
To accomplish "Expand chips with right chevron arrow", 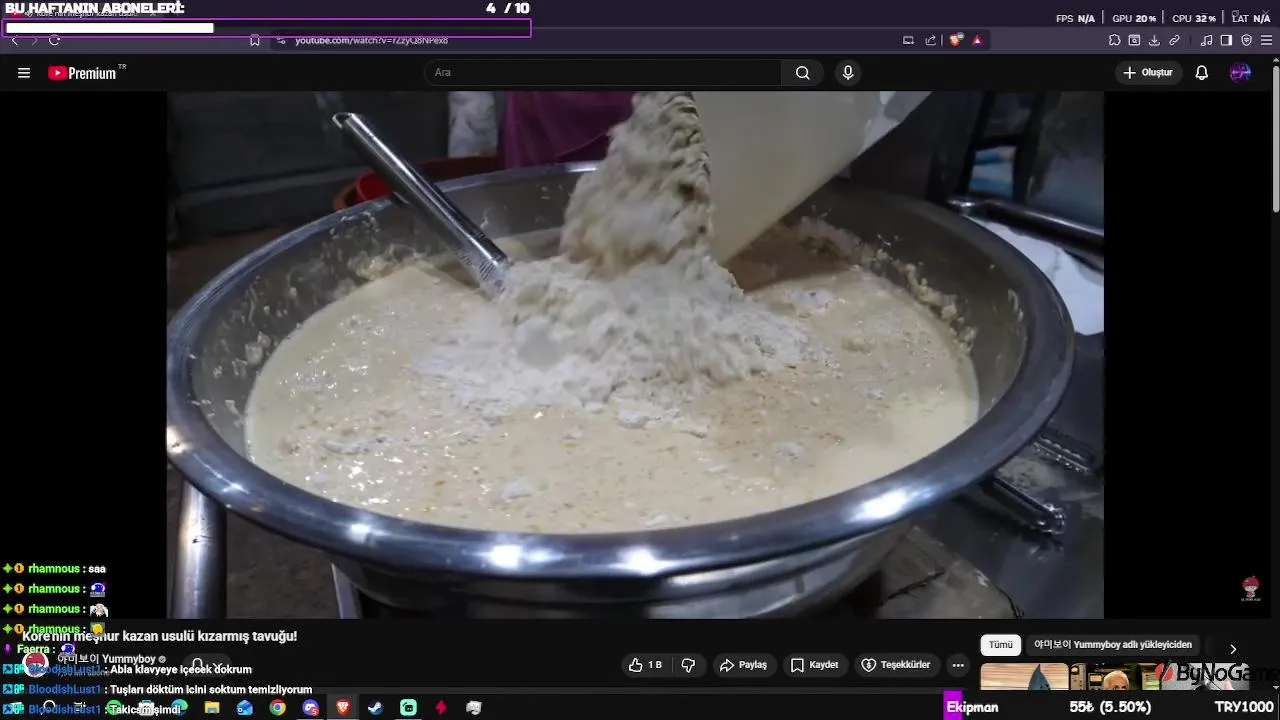I will (x=1233, y=649).
